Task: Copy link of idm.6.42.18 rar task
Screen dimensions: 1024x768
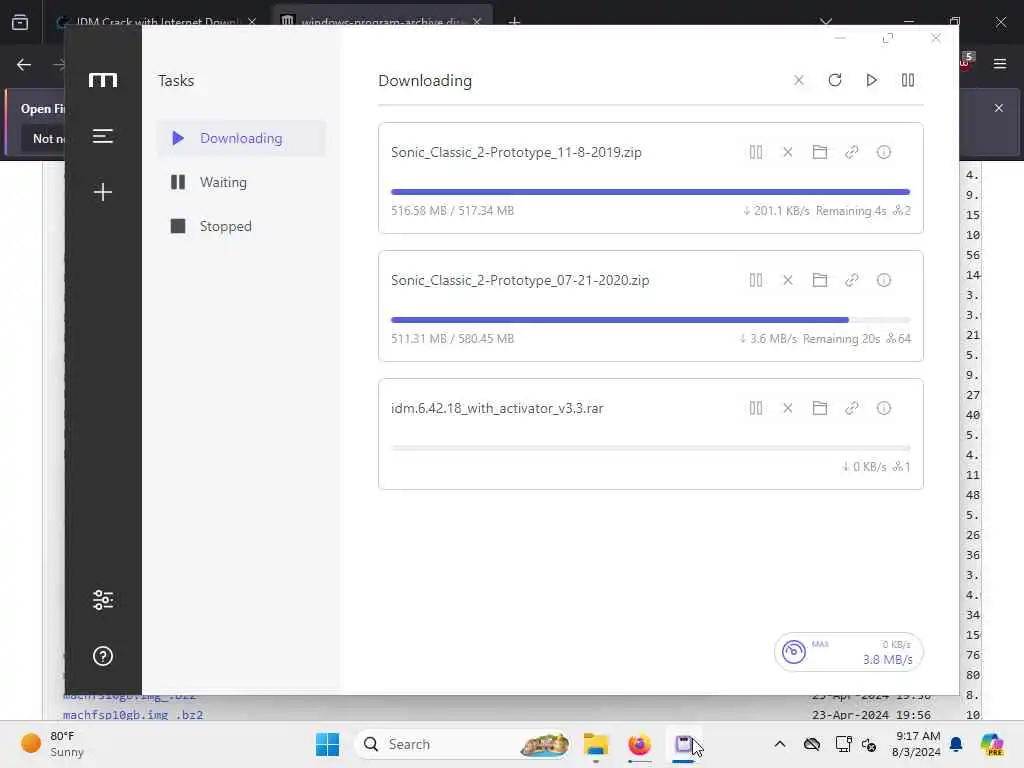Action: pyautogui.click(x=852, y=408)
